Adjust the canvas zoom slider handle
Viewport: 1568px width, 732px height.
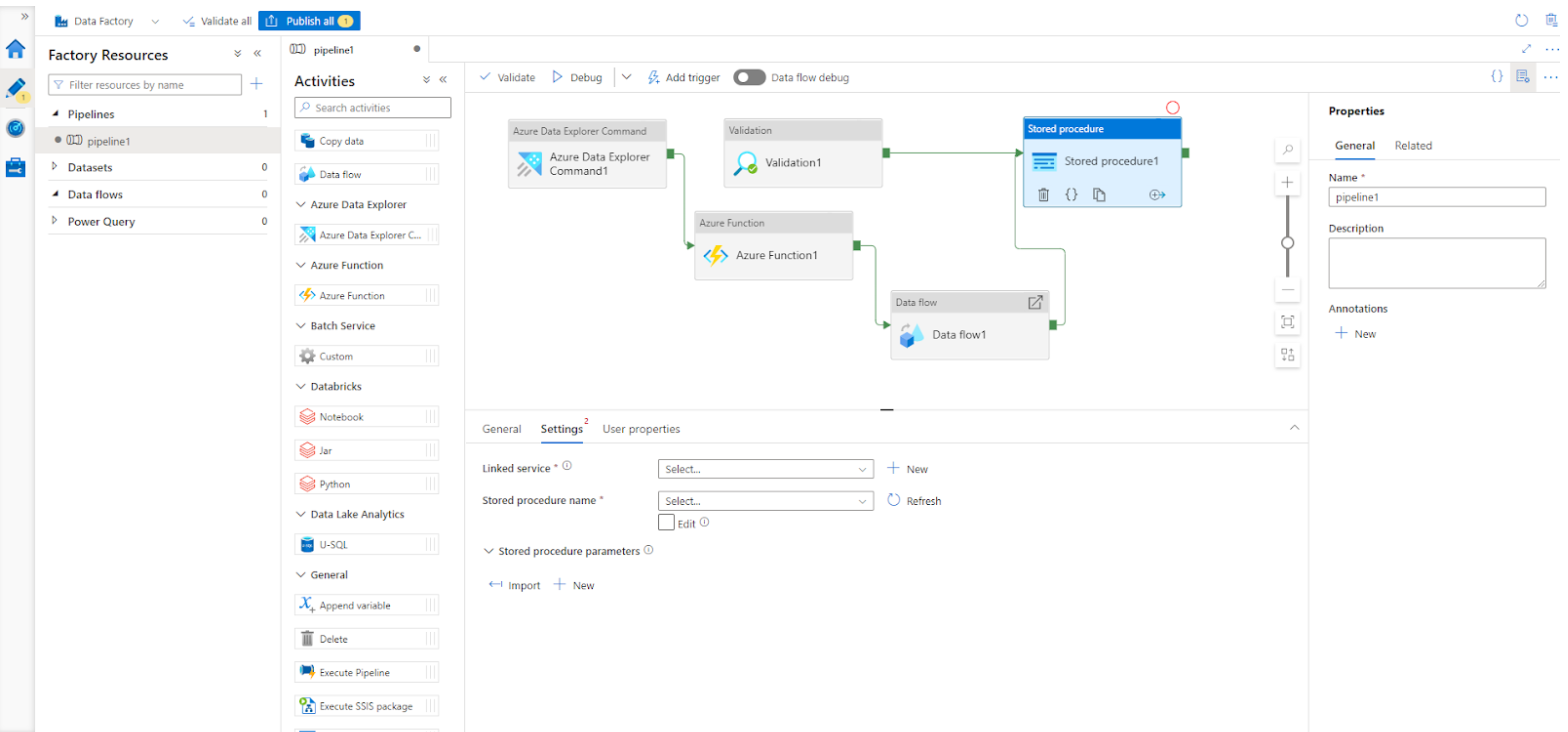coord(1288,242)
